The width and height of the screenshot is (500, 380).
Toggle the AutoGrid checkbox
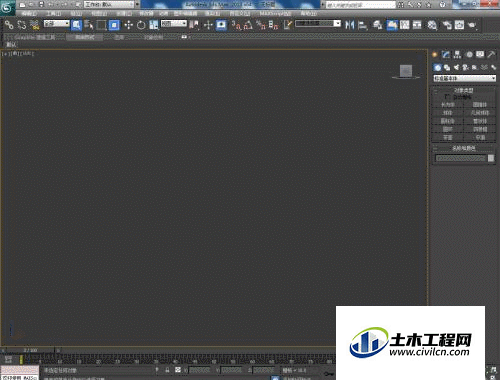point(447,97)
